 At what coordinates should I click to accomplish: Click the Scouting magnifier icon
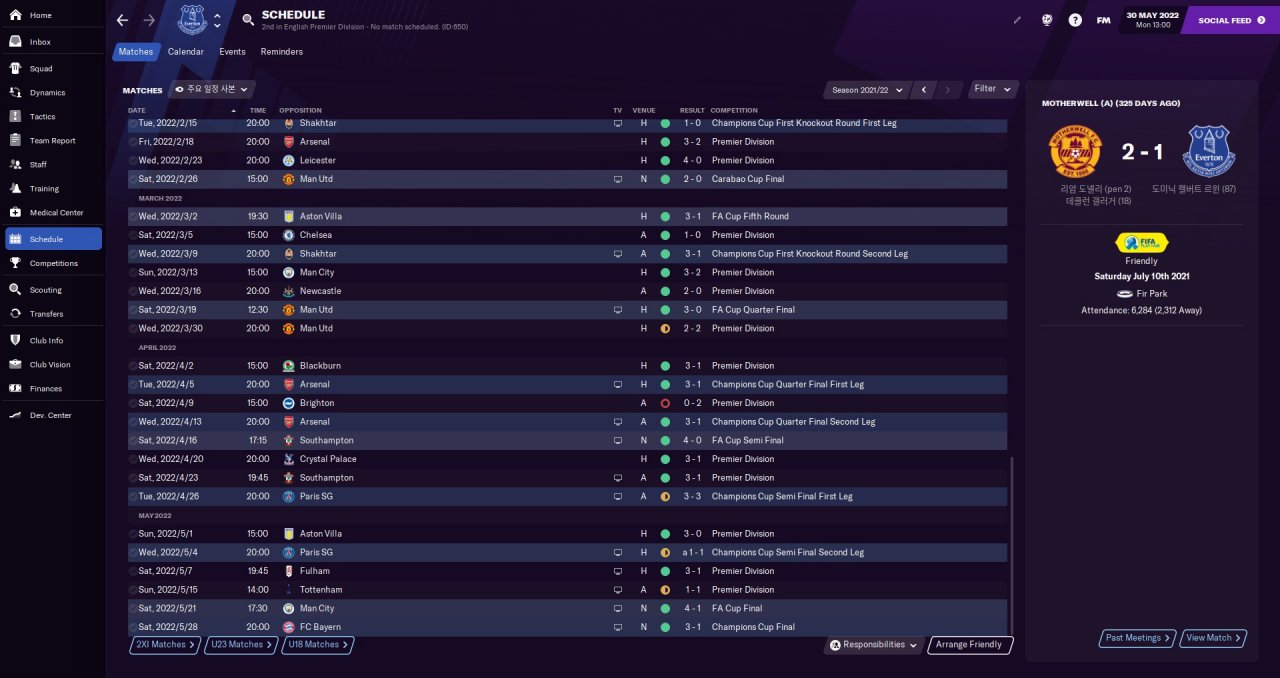click(16, 290)
